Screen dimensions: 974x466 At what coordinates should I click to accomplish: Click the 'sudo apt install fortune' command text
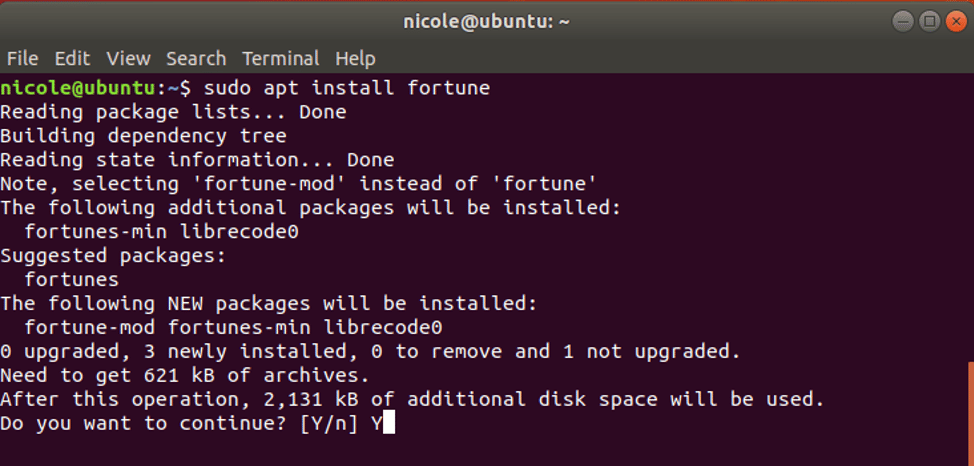347,88
